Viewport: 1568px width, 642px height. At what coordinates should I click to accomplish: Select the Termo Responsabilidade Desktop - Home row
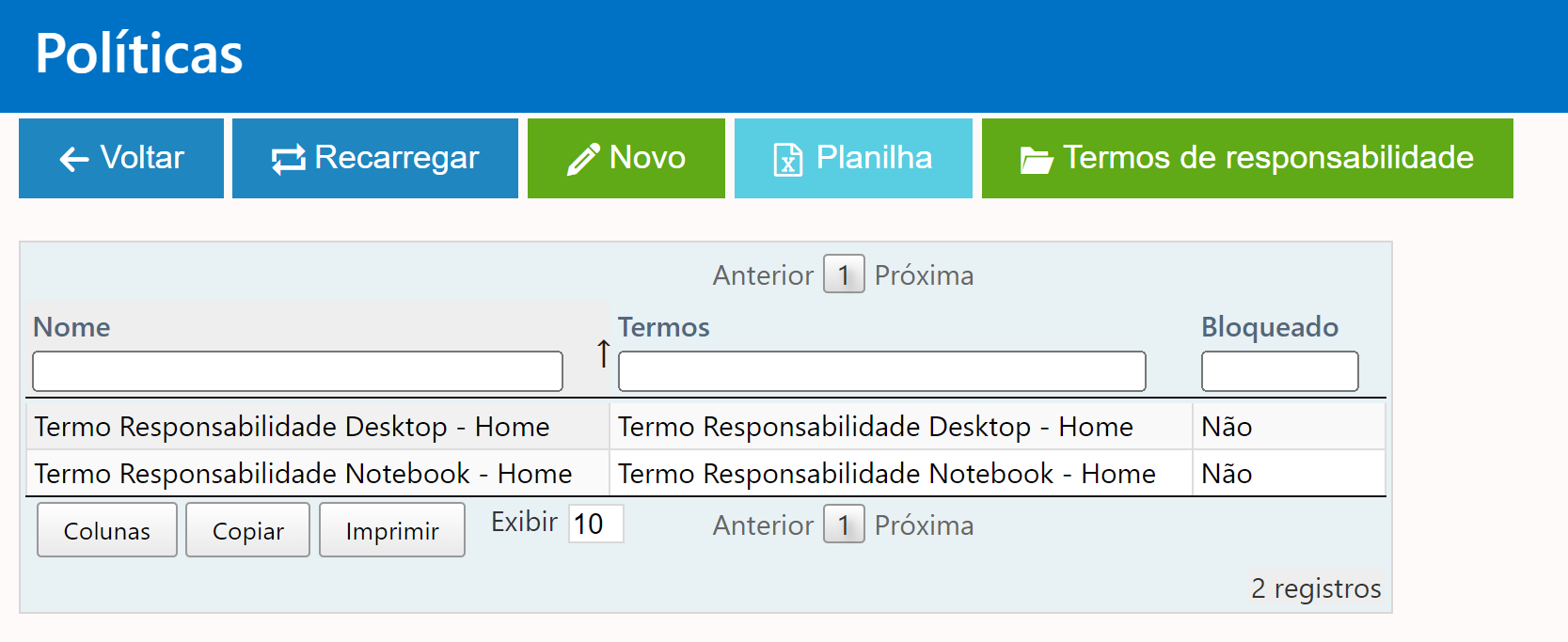pos(293,427)
